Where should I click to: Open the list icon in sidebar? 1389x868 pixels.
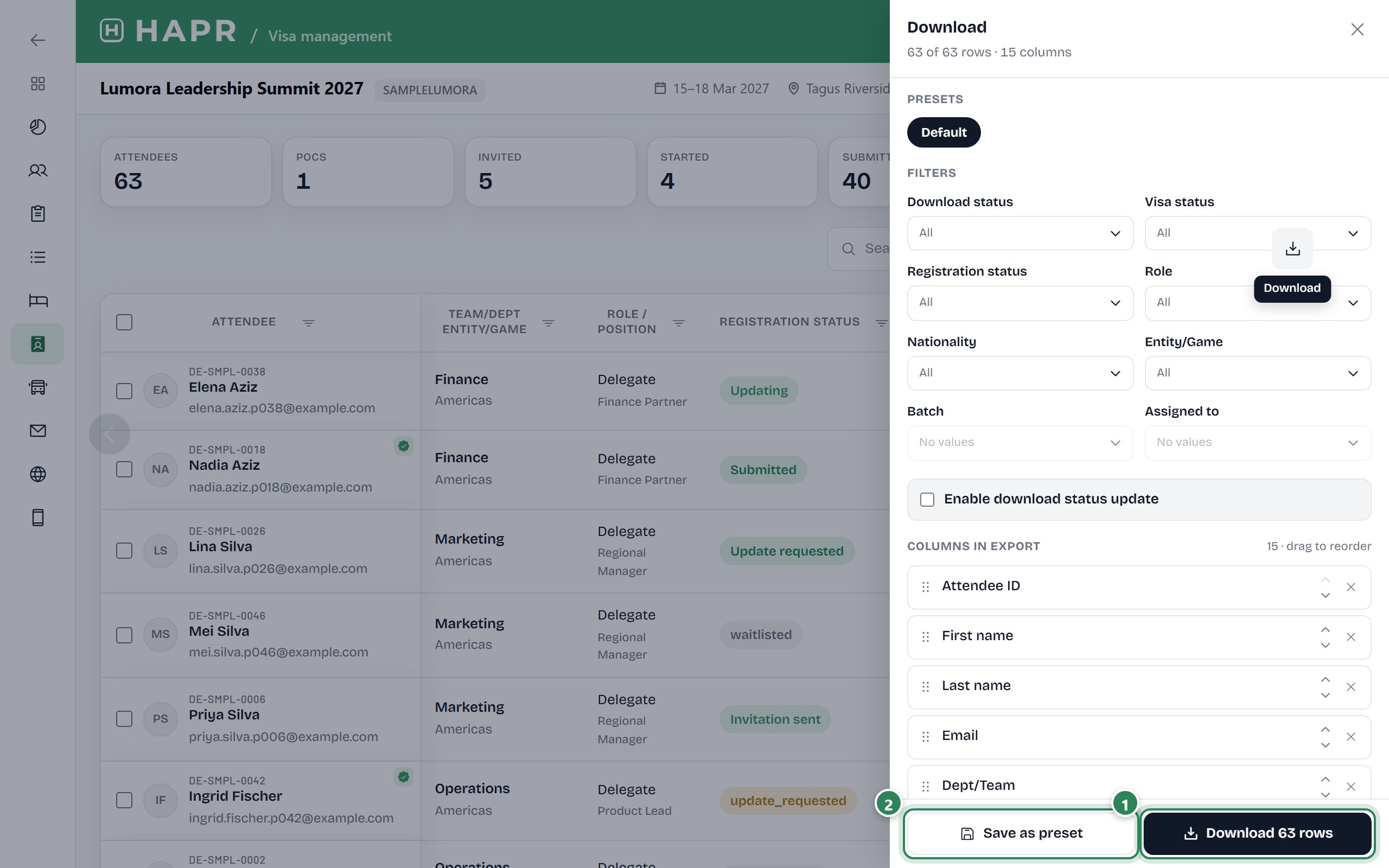pyautogui.click(x=38, y=257)
